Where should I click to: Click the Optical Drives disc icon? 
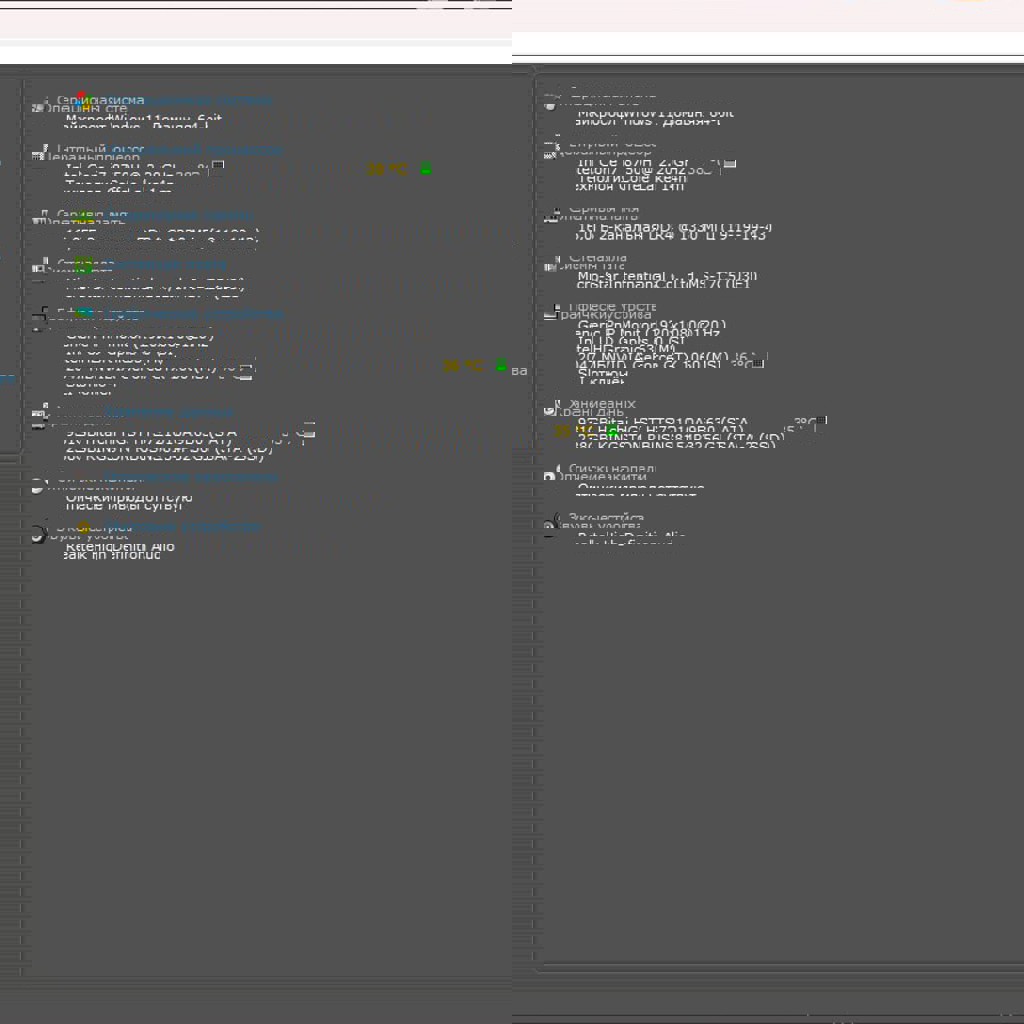pyautogui.click(x=38, y=485)
